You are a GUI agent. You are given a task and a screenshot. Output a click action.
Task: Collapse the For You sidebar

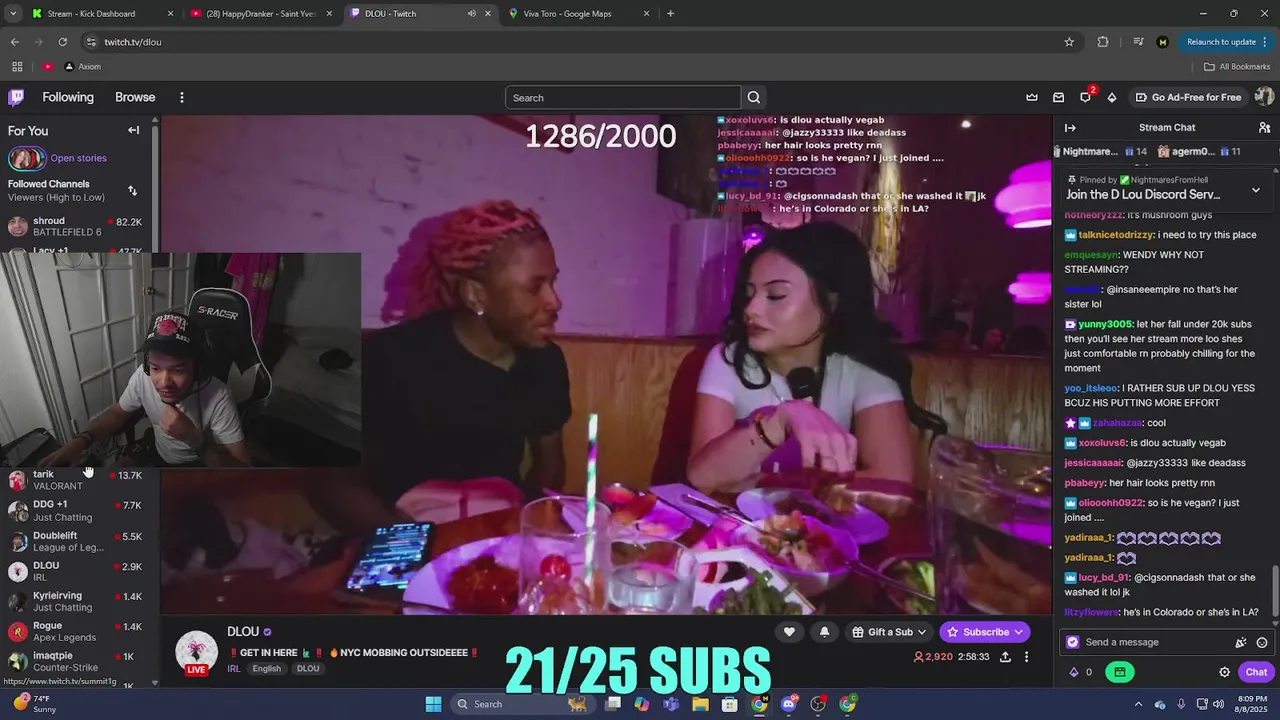(133, 130)
